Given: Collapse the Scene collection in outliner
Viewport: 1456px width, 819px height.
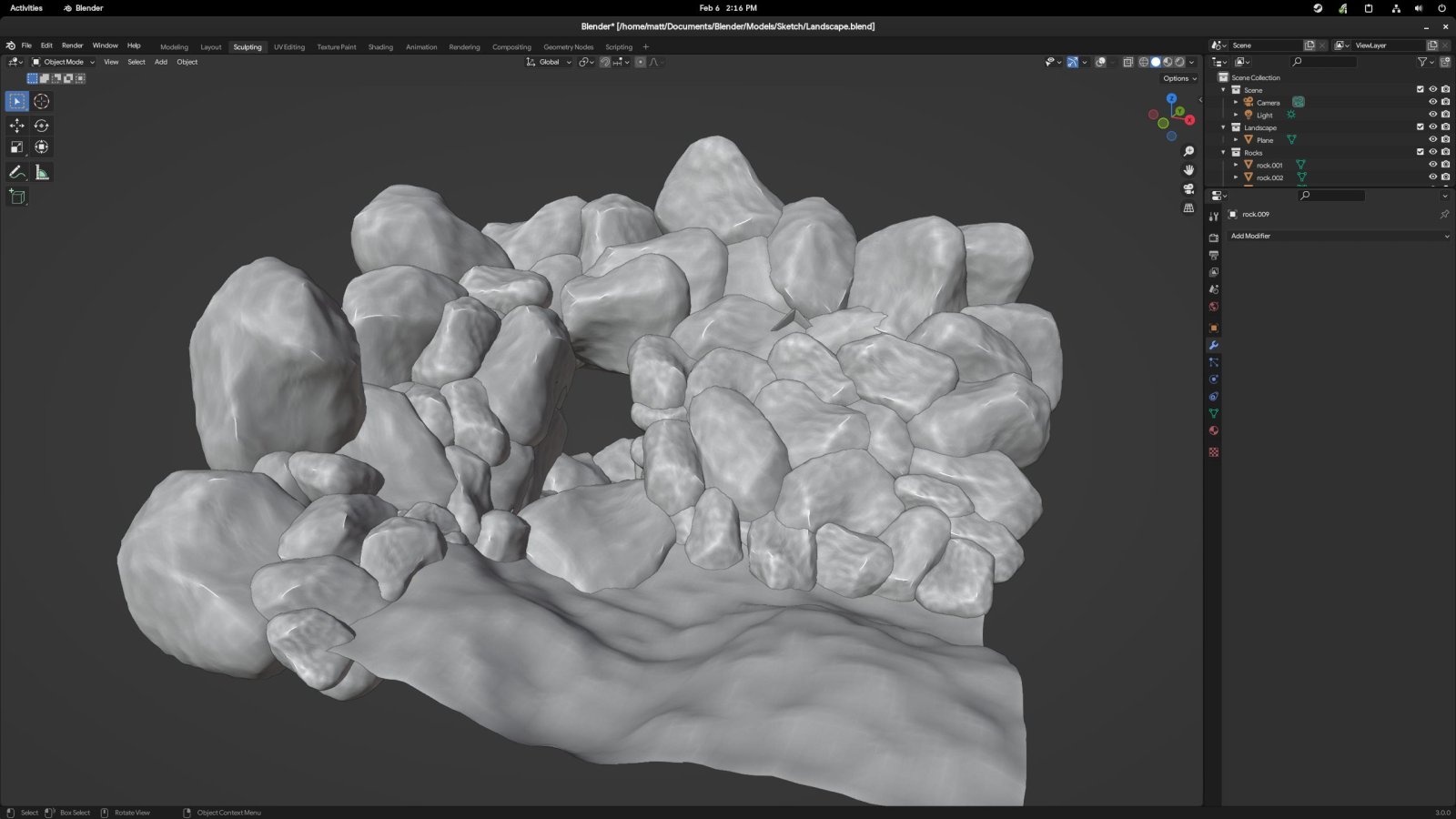Looking at the screenshot, I should coord(1224,89).
